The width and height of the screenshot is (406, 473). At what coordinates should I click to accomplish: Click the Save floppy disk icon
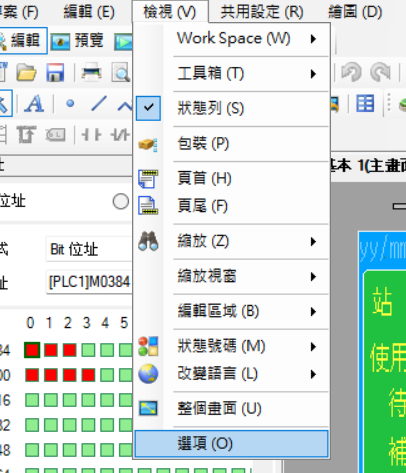pos(55,72)
